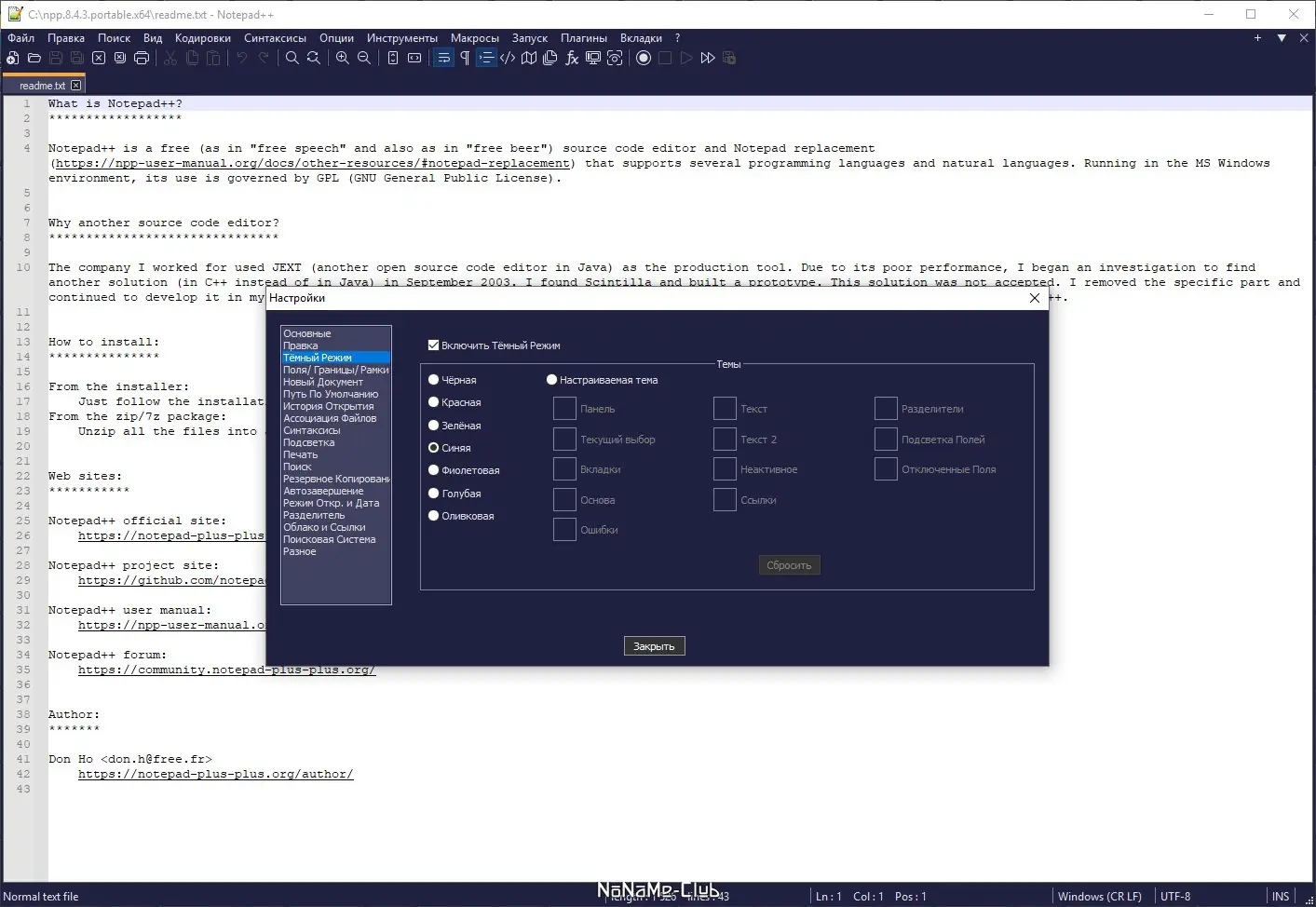Open Find with the magnifier icon
Image resolution: width=1316 pixels, height=907 pixels.
(292, 58)
